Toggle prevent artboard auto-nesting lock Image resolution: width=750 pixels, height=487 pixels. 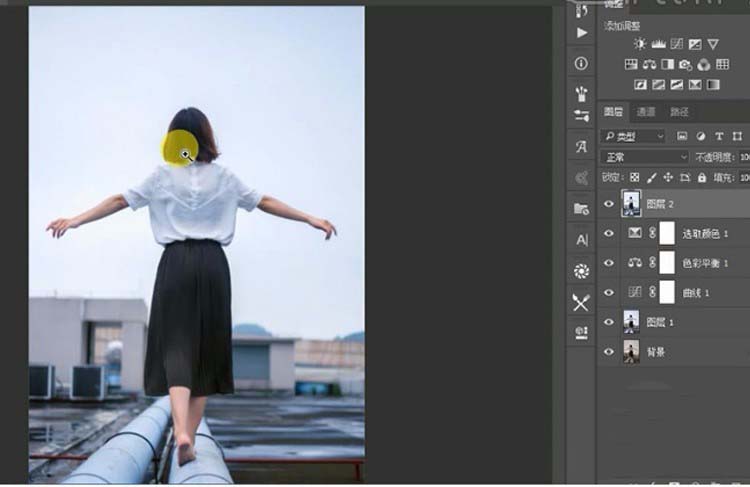coord(685,177)
